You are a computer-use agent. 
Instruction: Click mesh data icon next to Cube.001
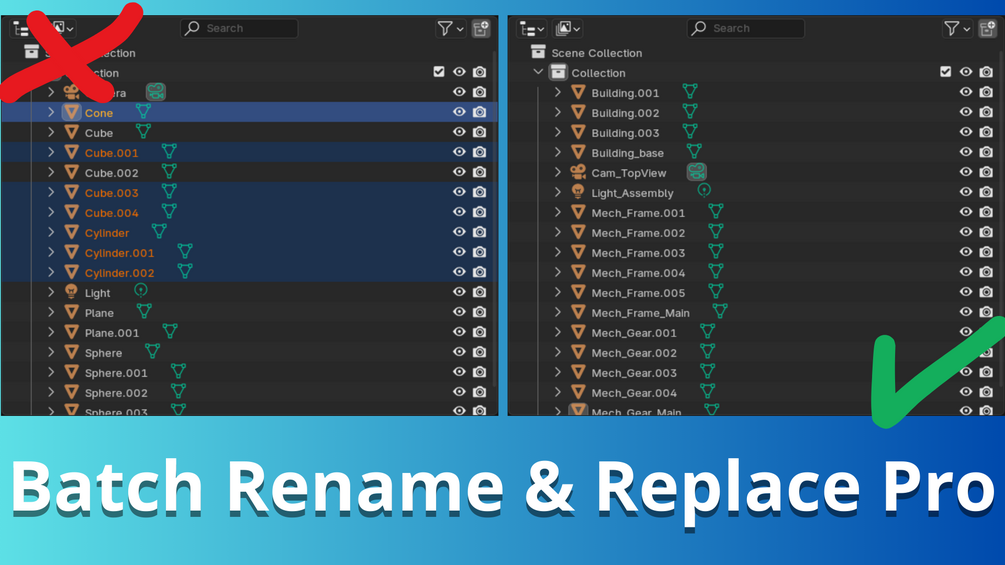169,152
